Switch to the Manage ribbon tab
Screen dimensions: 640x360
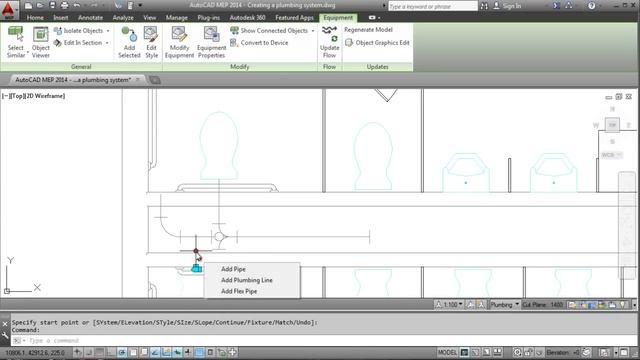(176, 18)
